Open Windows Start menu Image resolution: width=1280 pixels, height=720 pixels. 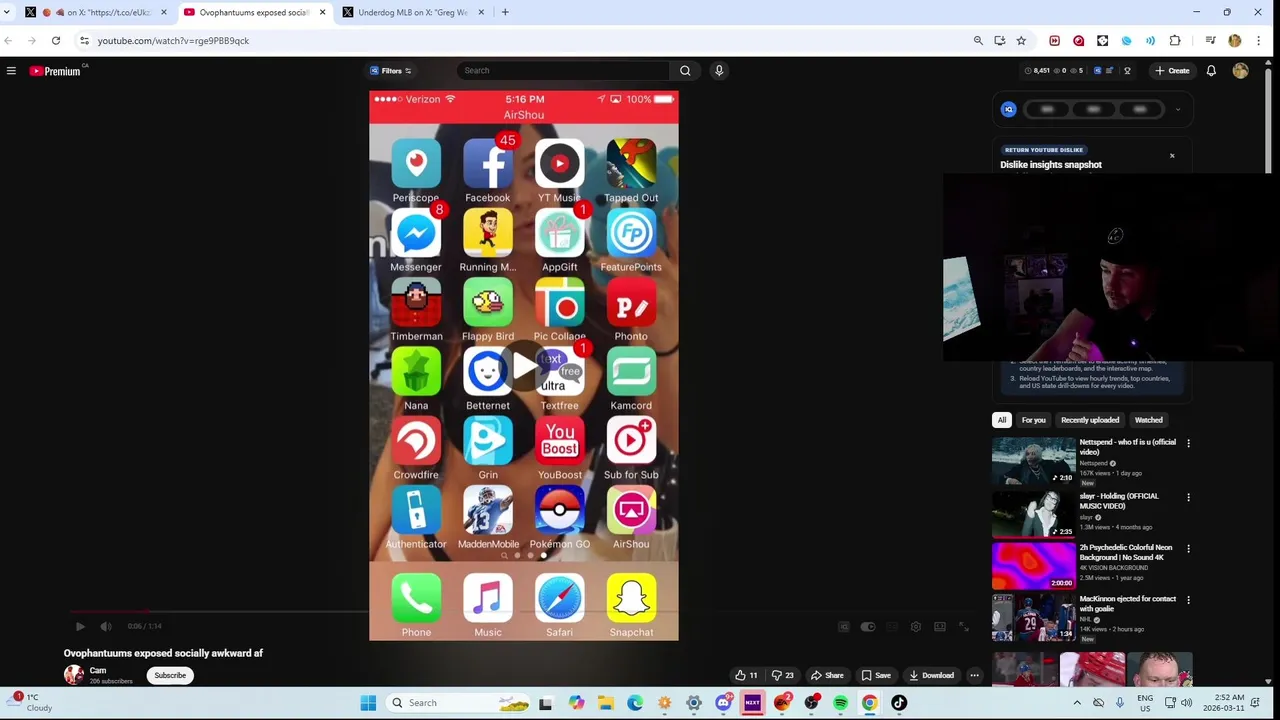click(x=368, y=703)
